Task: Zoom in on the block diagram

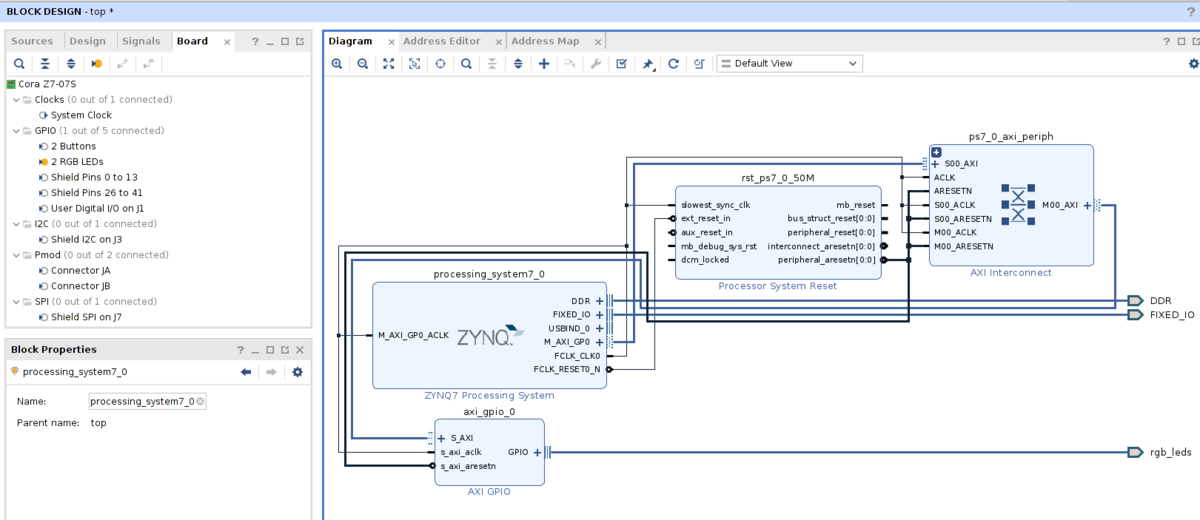Action: tap(337, 63)
